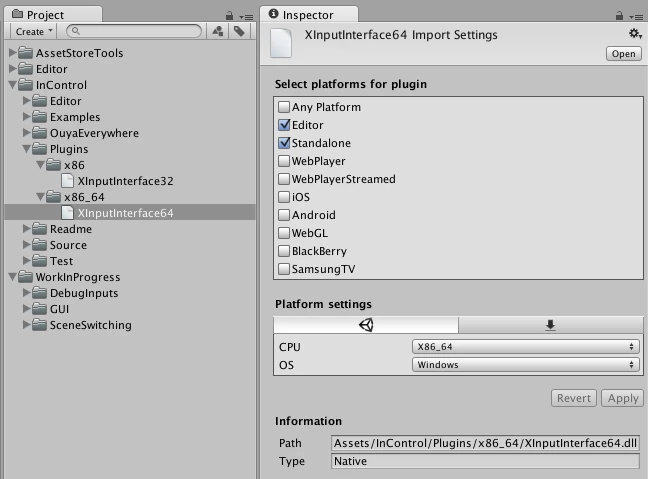
Task: Click the search by type icon
Action: 218,31
